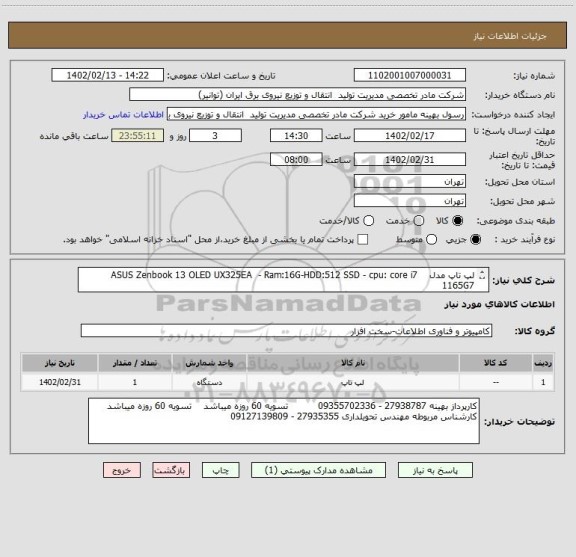Click the stepper arrows beside description box
The image size is (576, 557).
coord(482,275)
